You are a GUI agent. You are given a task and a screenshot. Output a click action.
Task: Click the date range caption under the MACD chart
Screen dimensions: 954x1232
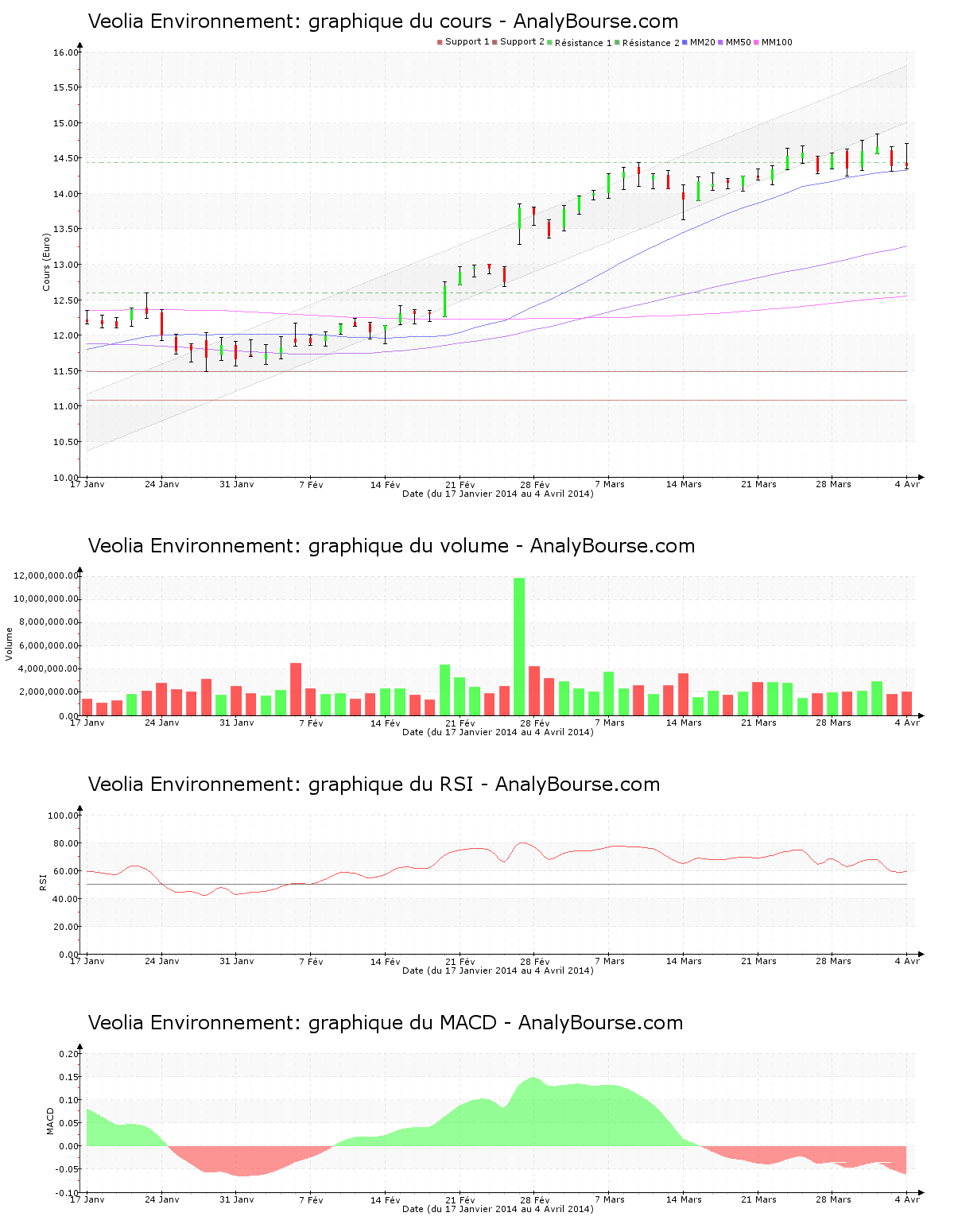pyautogui.click(x=498, y=1209)
